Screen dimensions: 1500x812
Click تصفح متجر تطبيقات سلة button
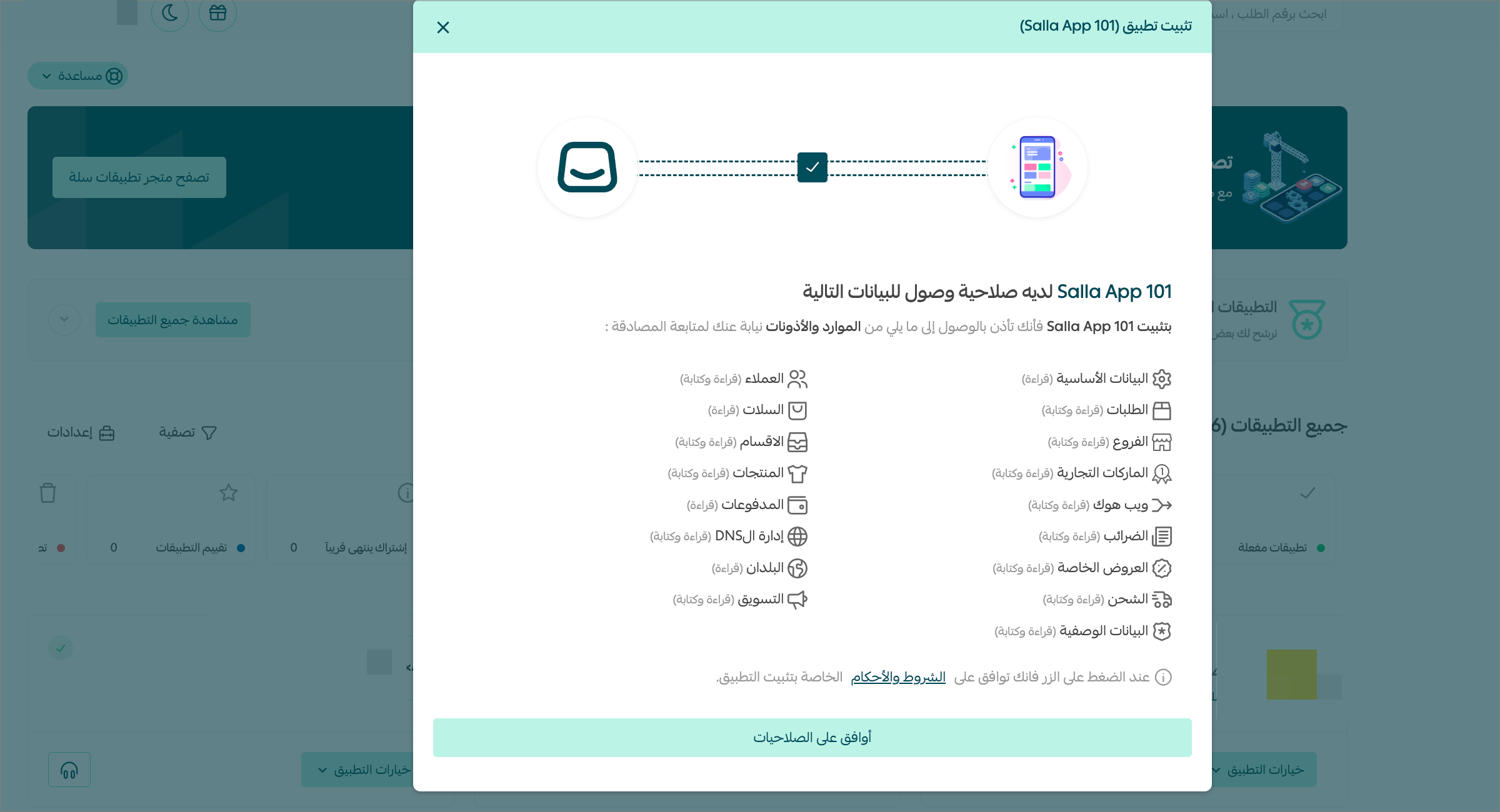139,177
